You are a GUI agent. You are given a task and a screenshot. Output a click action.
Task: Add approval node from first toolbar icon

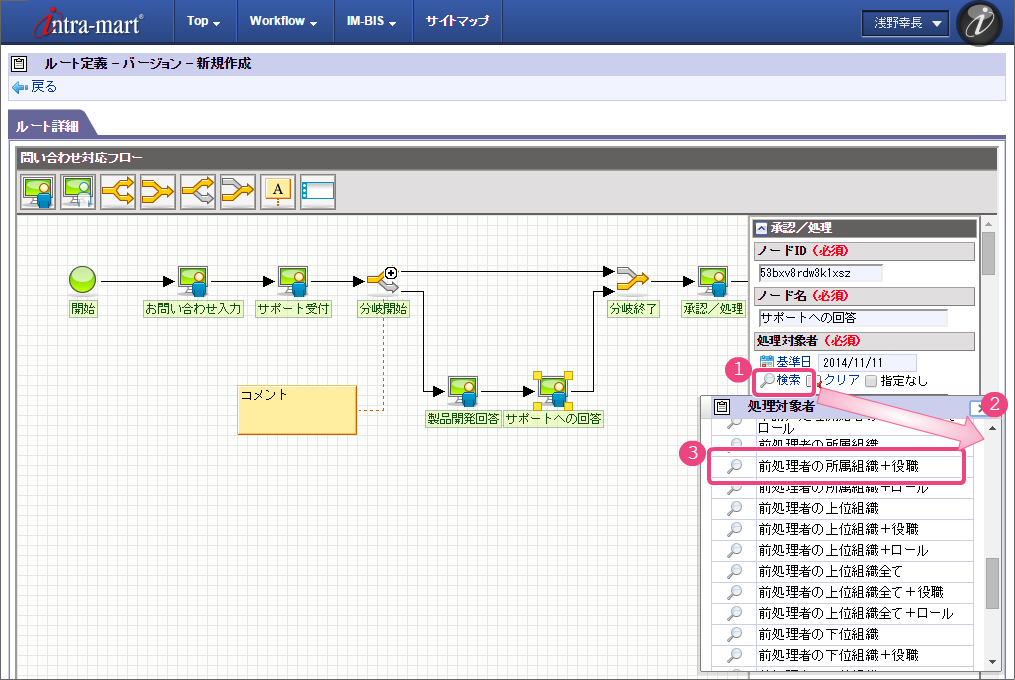coord(38,192)
